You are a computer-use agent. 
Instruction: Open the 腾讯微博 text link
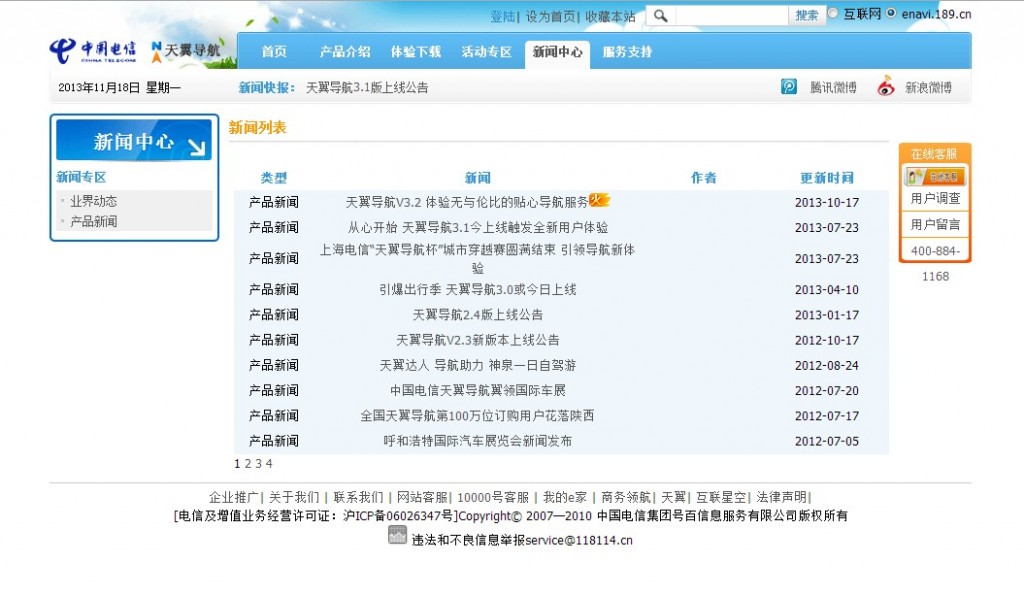(x=833, y=88)
